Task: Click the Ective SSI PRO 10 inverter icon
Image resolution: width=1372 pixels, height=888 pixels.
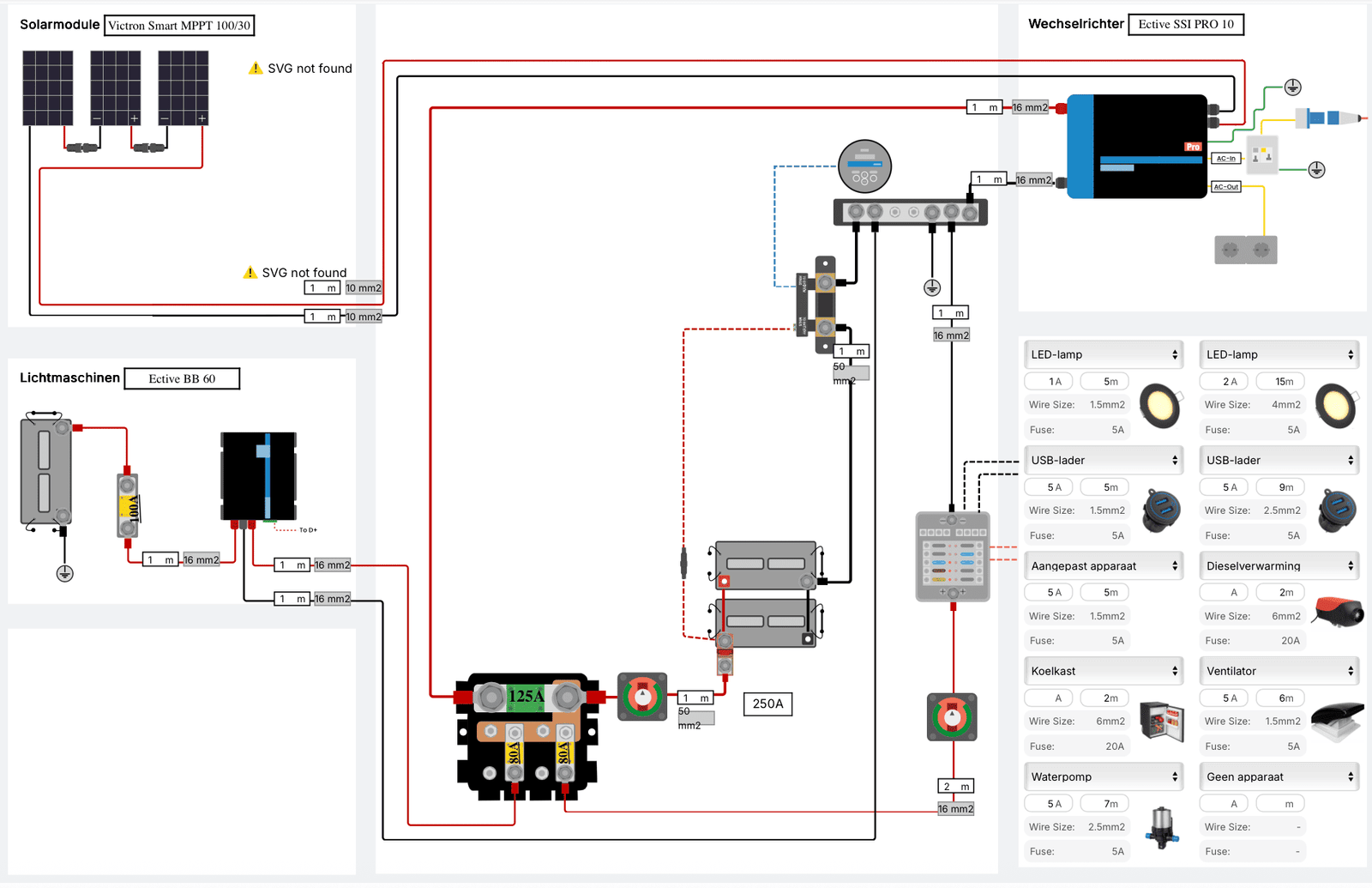Action: click(x=1136, y=146)
